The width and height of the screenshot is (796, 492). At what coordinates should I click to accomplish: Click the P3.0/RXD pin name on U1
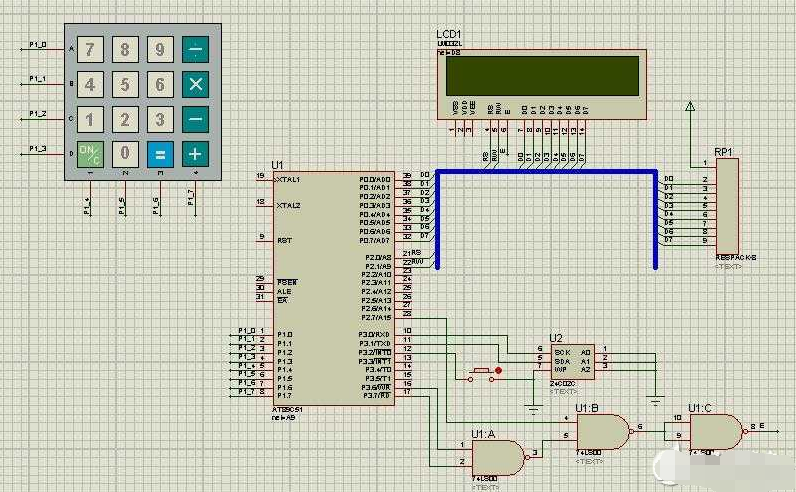(x=374, y=335)
